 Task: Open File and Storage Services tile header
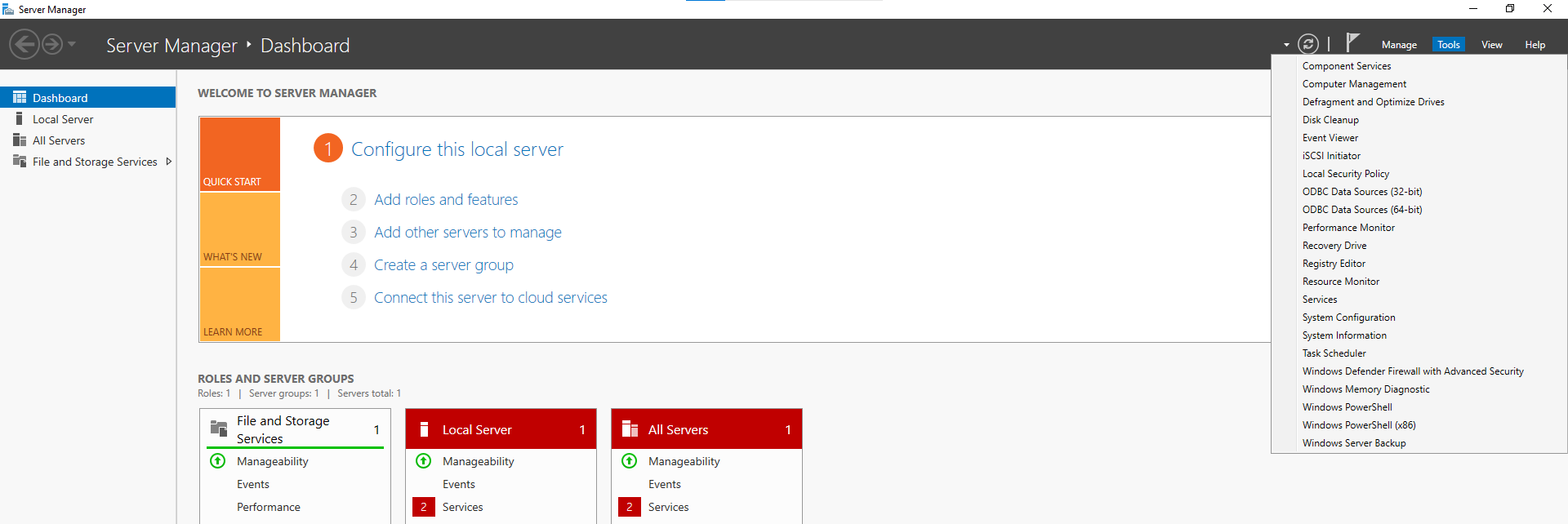[x=296, y=429]
